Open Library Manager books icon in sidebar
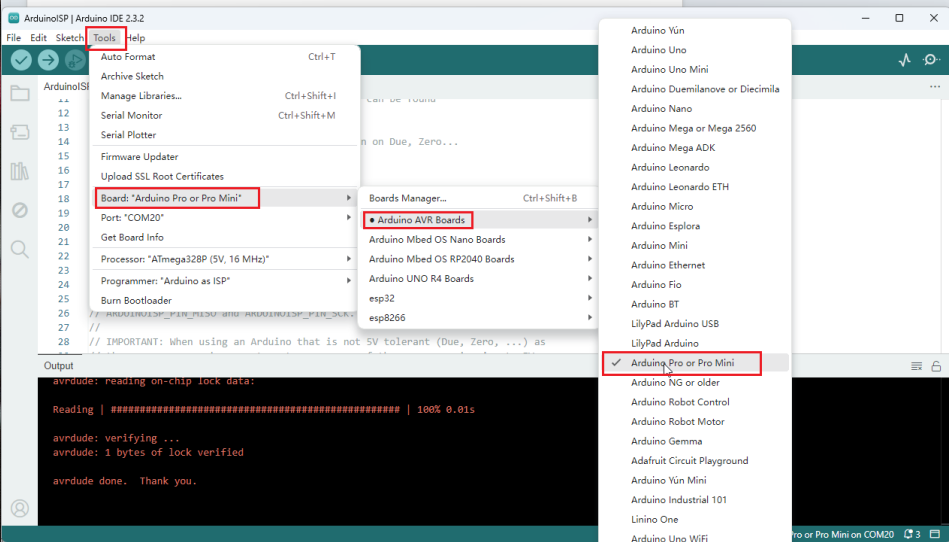 click(x=19, y=171)
